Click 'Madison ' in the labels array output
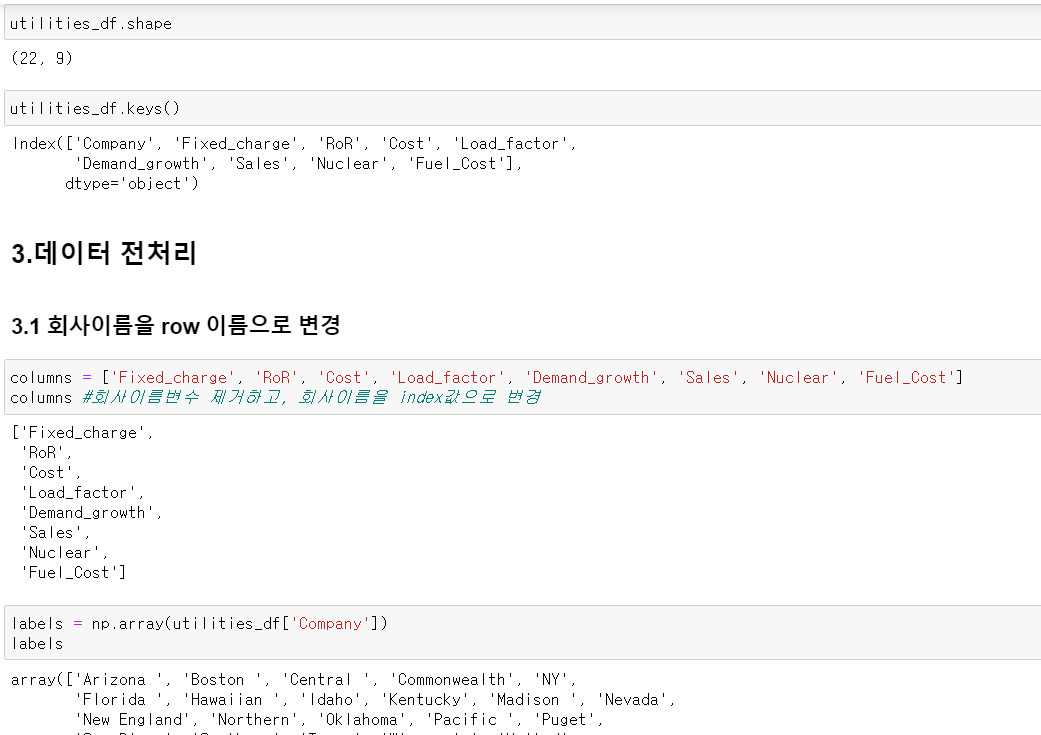 coord(532,700)
